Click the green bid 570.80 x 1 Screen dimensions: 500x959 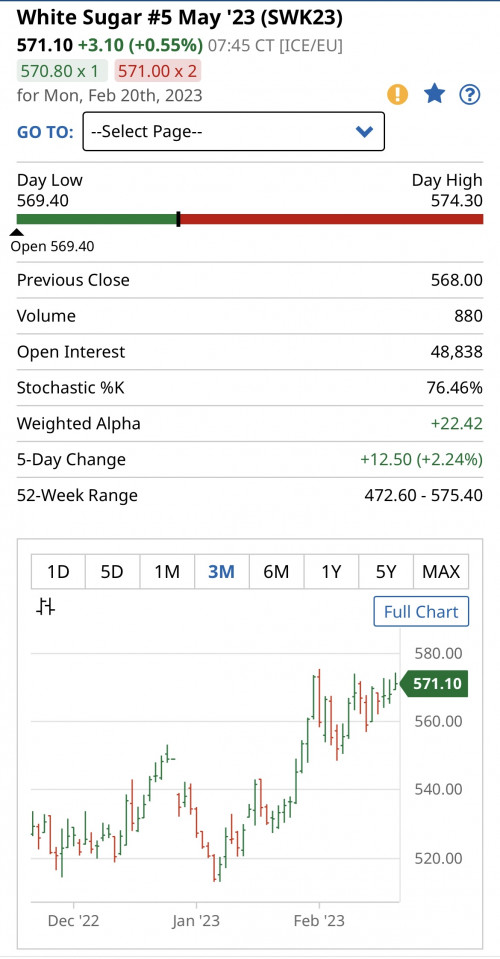pos(62,71)
